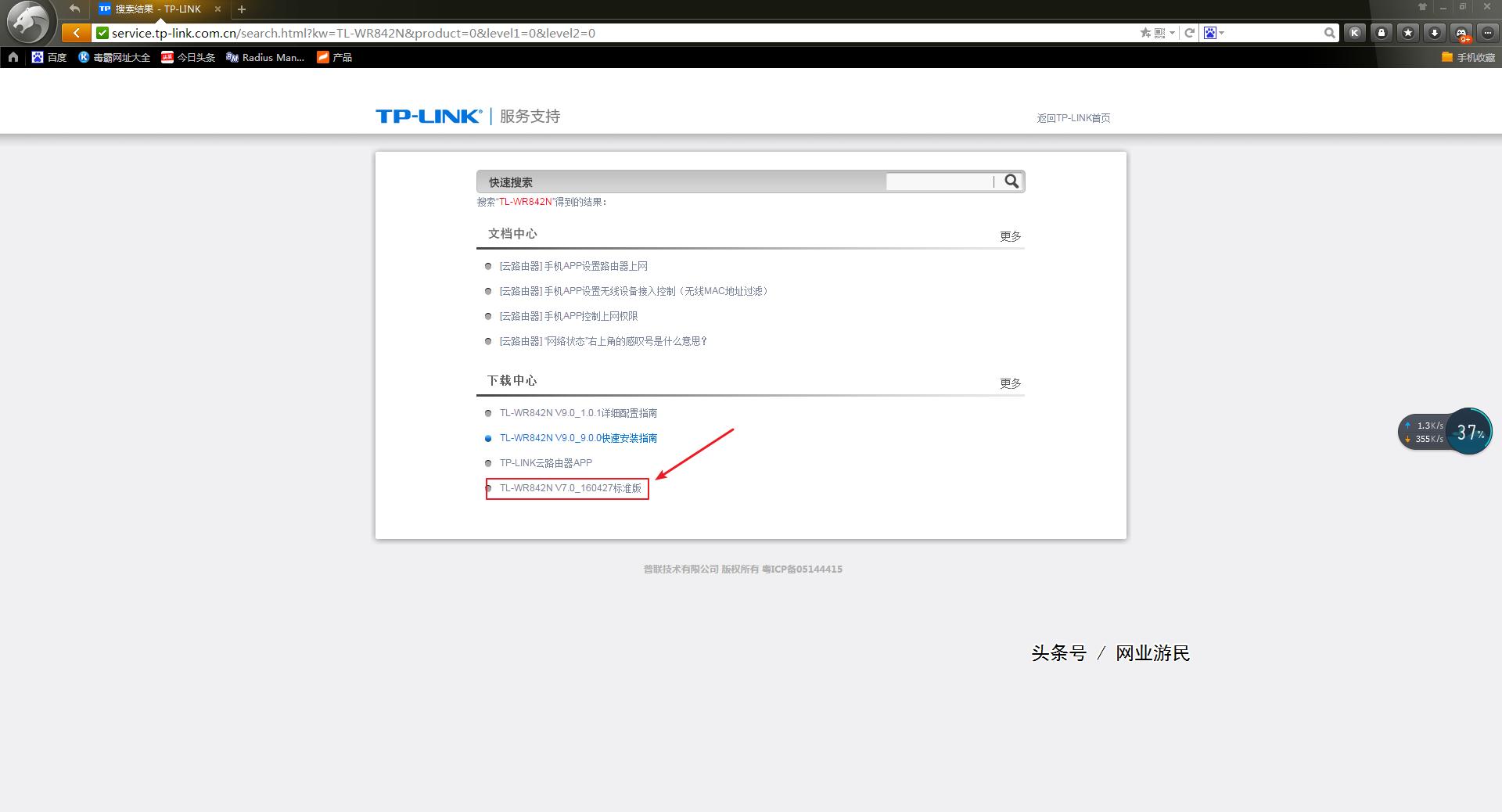The image size is (1502, 812).
Task: Reload the page with refresh icon
Action: (1189, 33)
